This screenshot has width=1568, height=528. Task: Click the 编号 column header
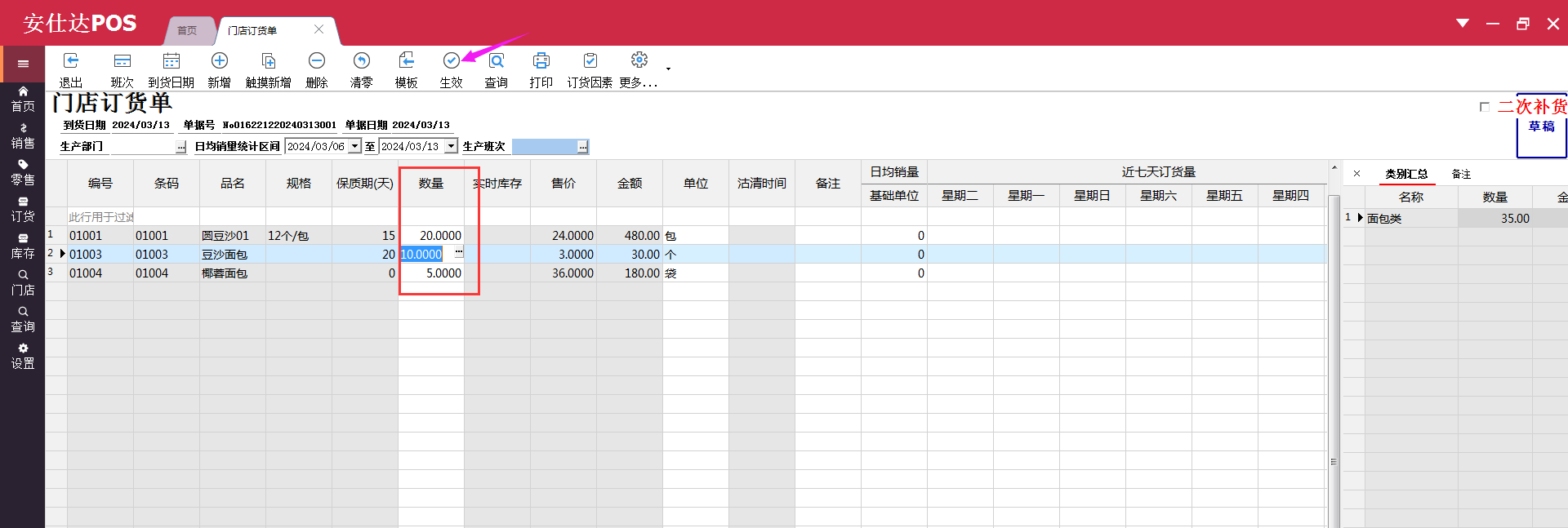(100, 184)
